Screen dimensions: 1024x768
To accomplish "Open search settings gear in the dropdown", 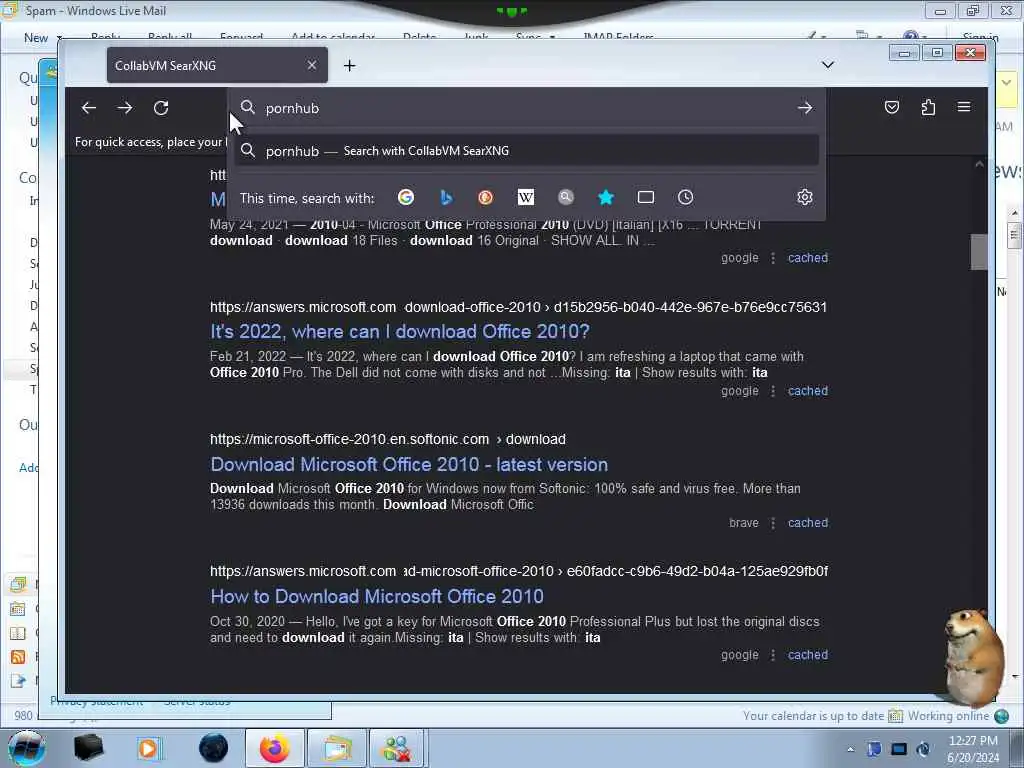I will tap(805, 197).
